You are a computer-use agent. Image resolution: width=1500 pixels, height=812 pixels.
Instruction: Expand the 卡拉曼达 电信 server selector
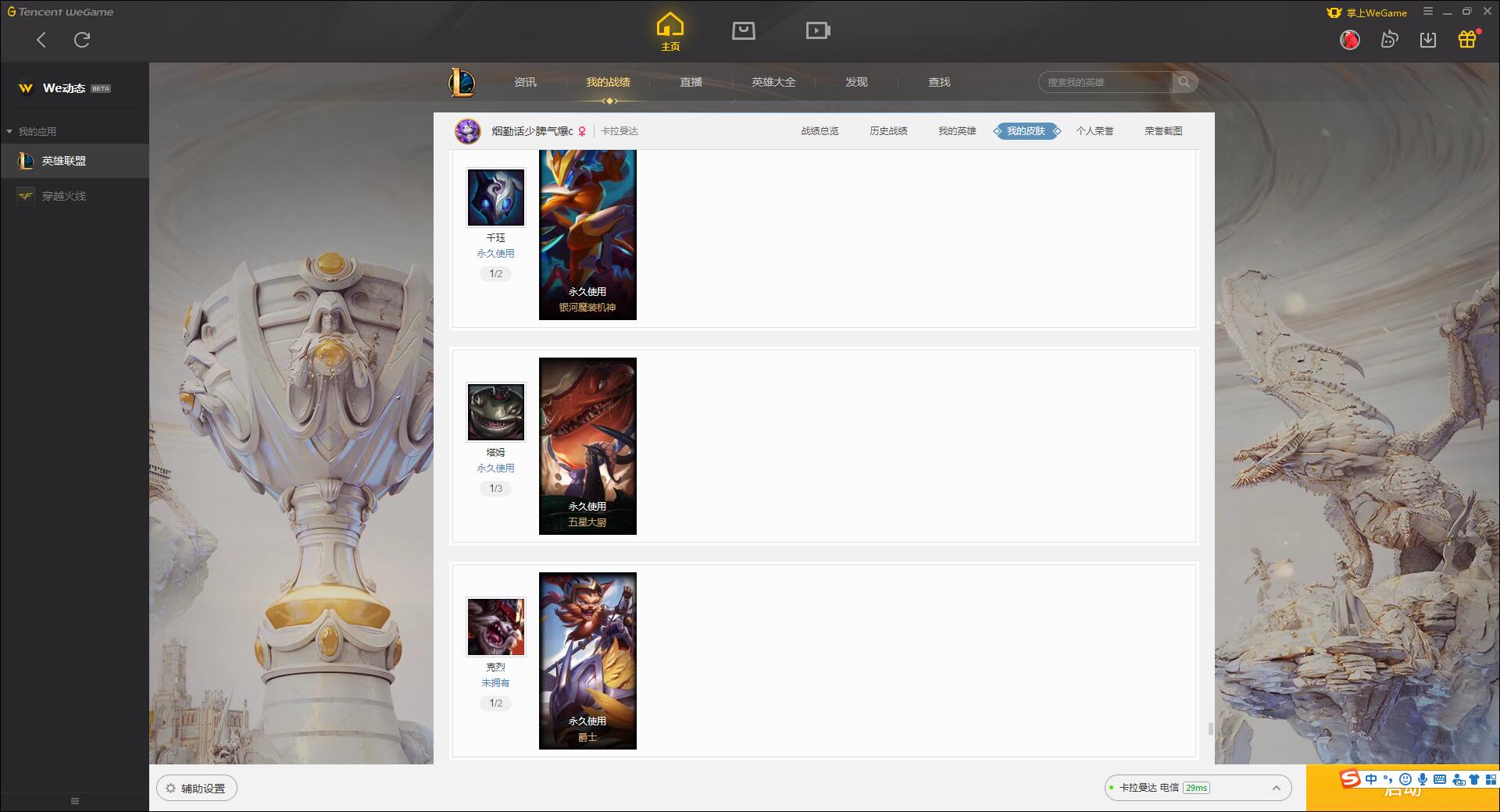1197,788
